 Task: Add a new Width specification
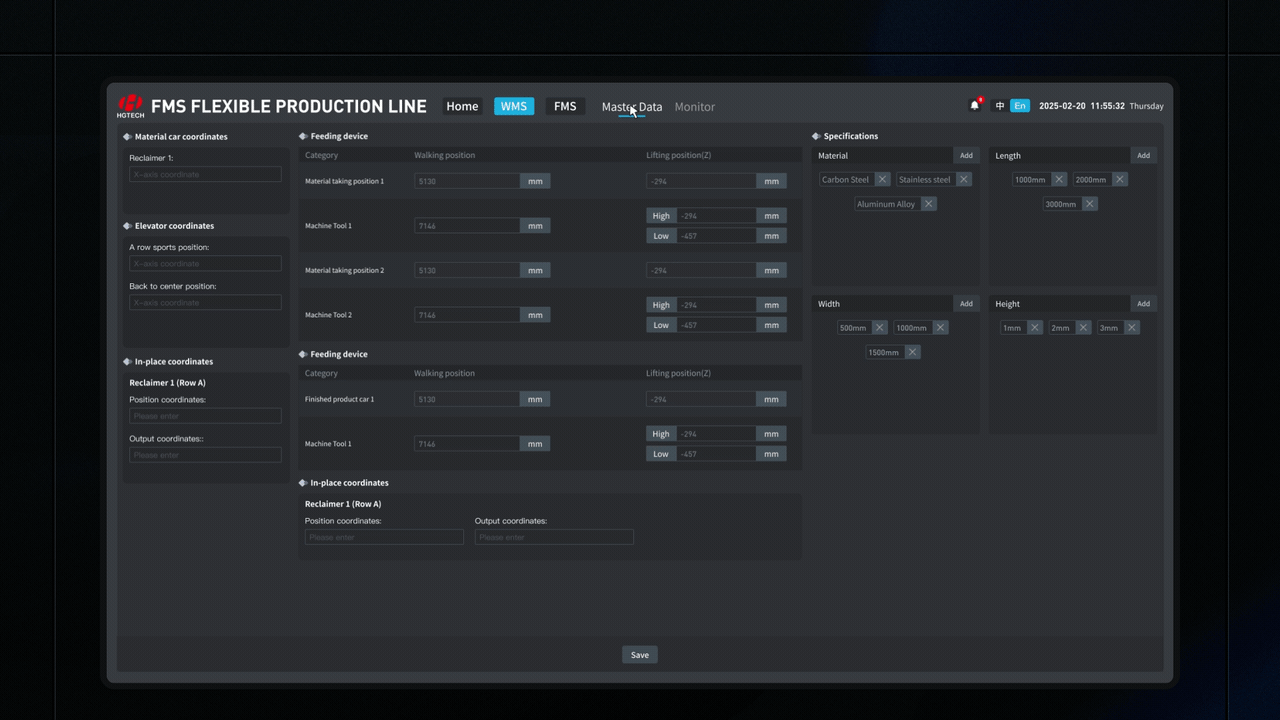pos(966,304)
